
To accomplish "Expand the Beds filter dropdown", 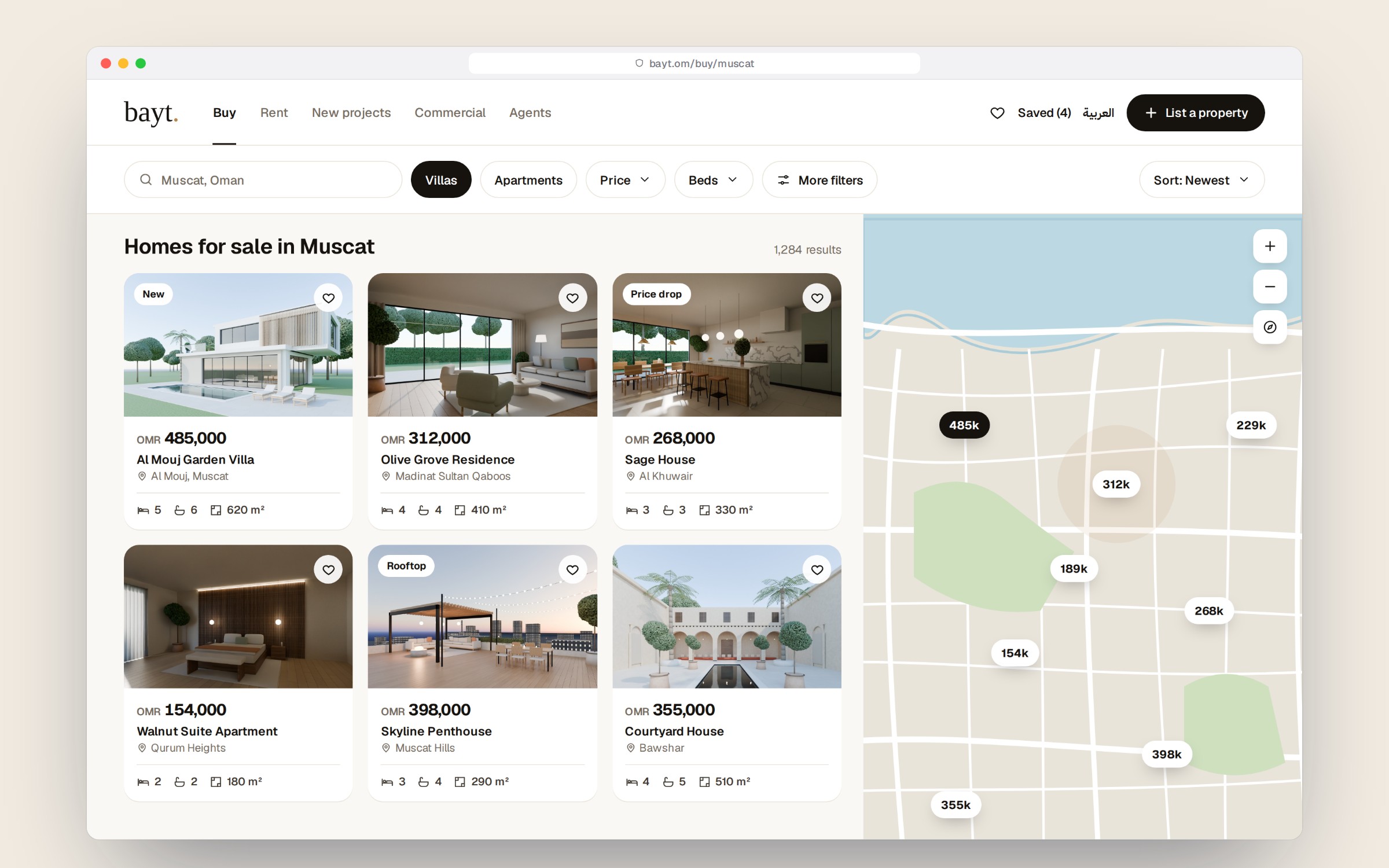I will point(714,180).
